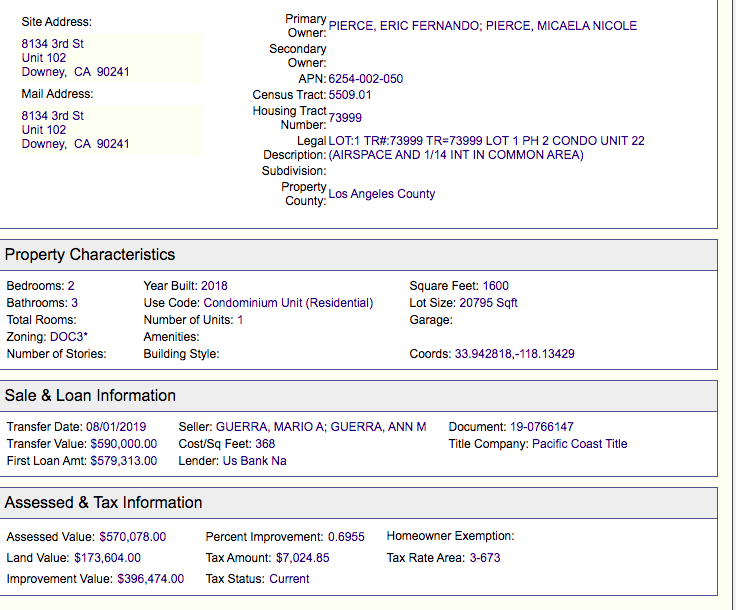Click the Pacific Coast Title company name
736x610 pixels.
pyautogui.click(x=579, y=444)
